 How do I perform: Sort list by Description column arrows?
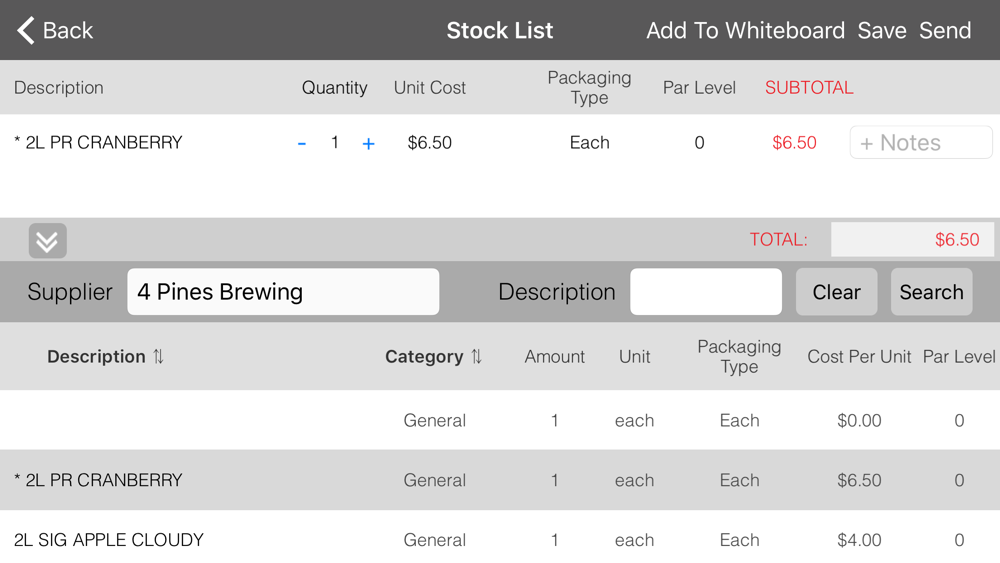[x=158, y=356]
